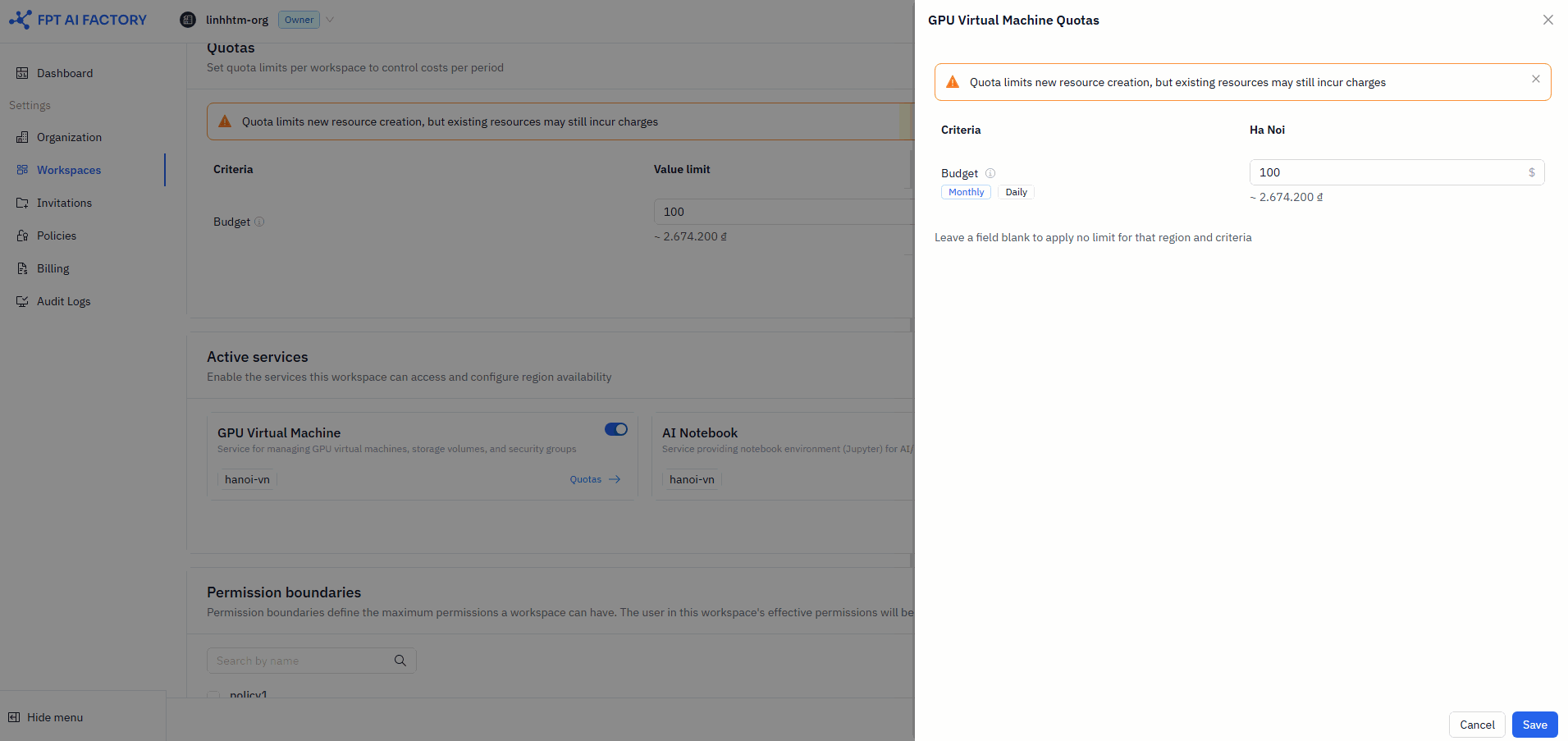Click the Ha Noi budget input field
Screen dimensions: 1568x741
click(1397, 172)
